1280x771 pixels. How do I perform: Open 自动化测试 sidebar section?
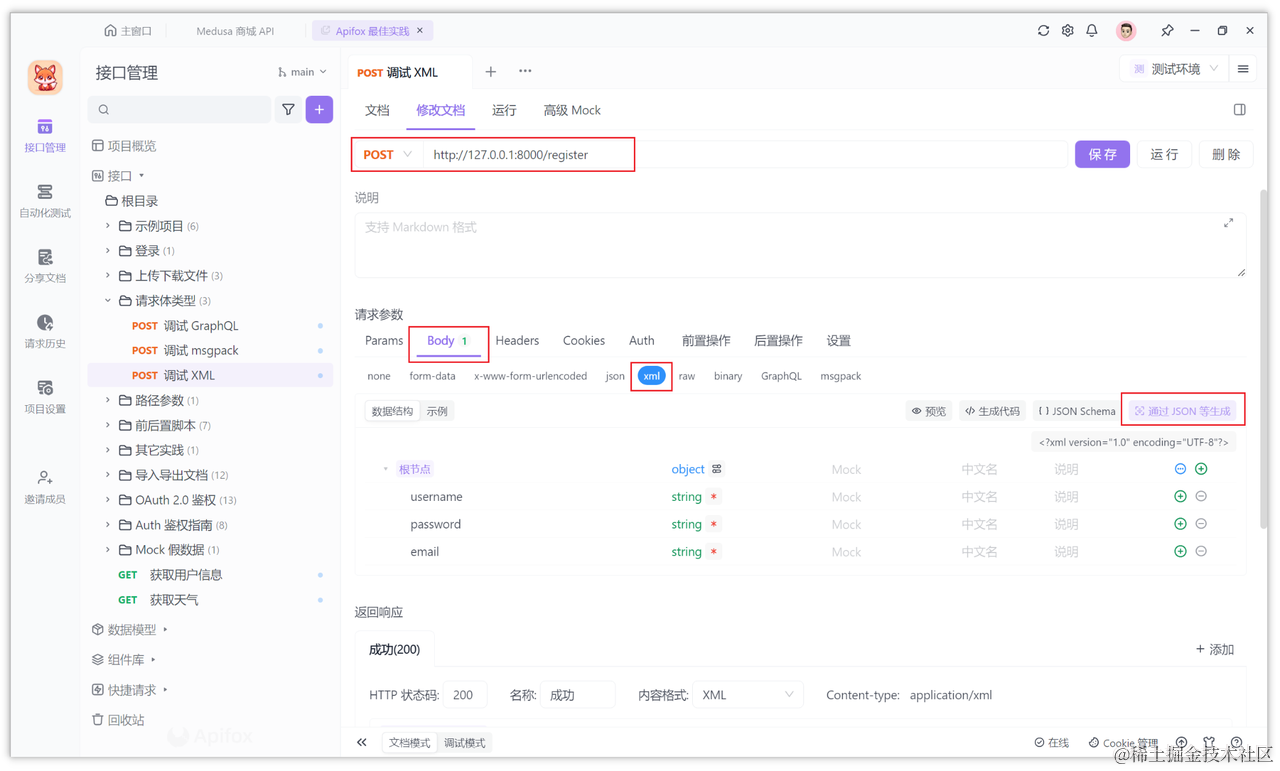(45, 201)
